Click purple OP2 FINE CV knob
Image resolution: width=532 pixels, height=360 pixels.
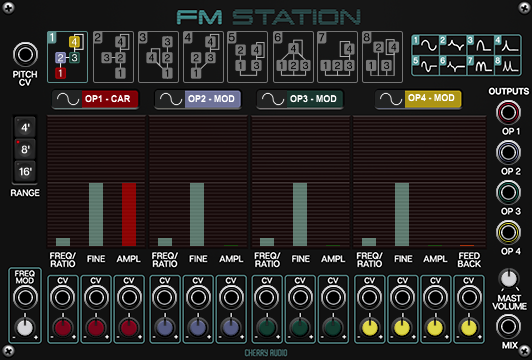[198, 327]
